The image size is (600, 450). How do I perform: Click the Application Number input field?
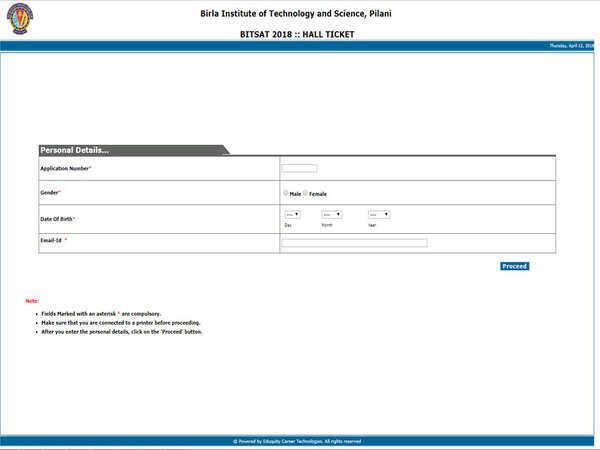pyautogui.click(x=299, y=168)
